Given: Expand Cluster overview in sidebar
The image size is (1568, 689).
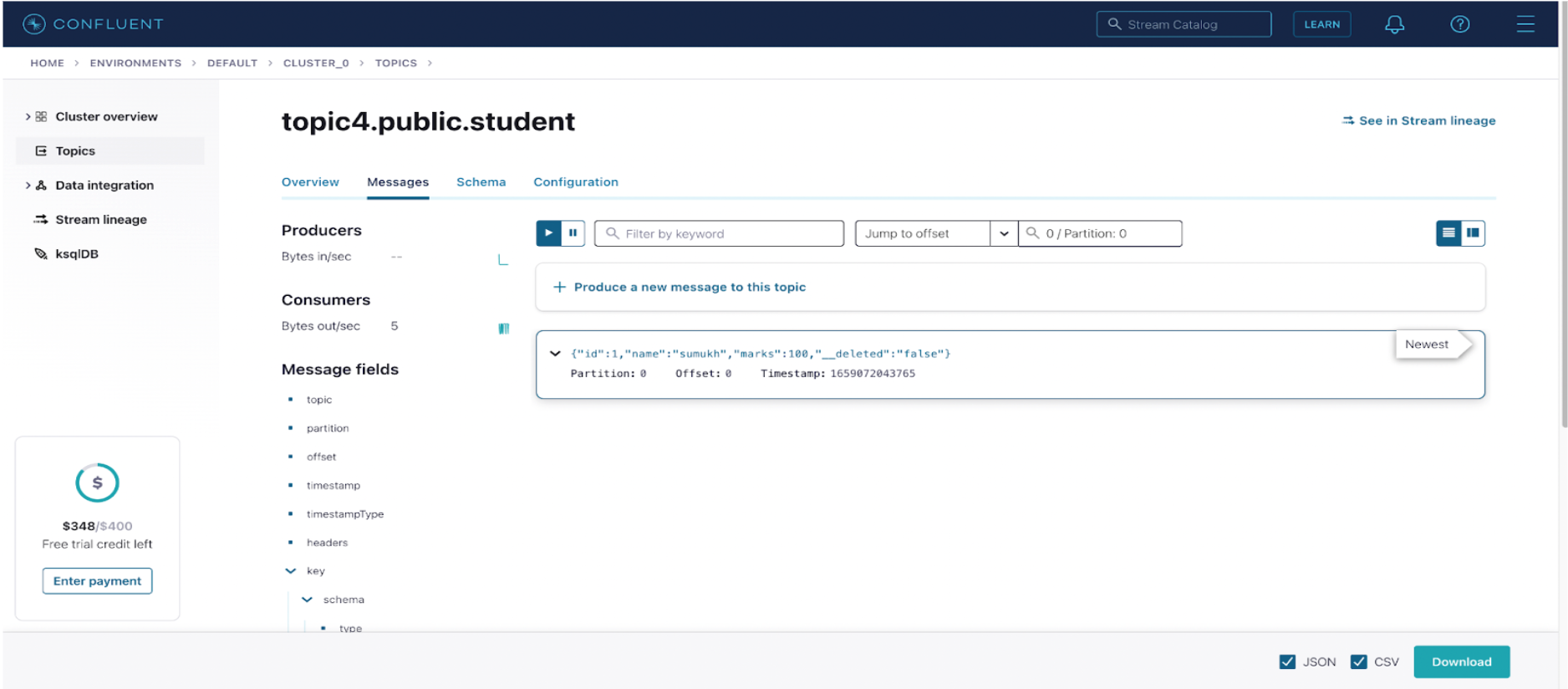Looking at the screenshot, I should tap(28, 117).
